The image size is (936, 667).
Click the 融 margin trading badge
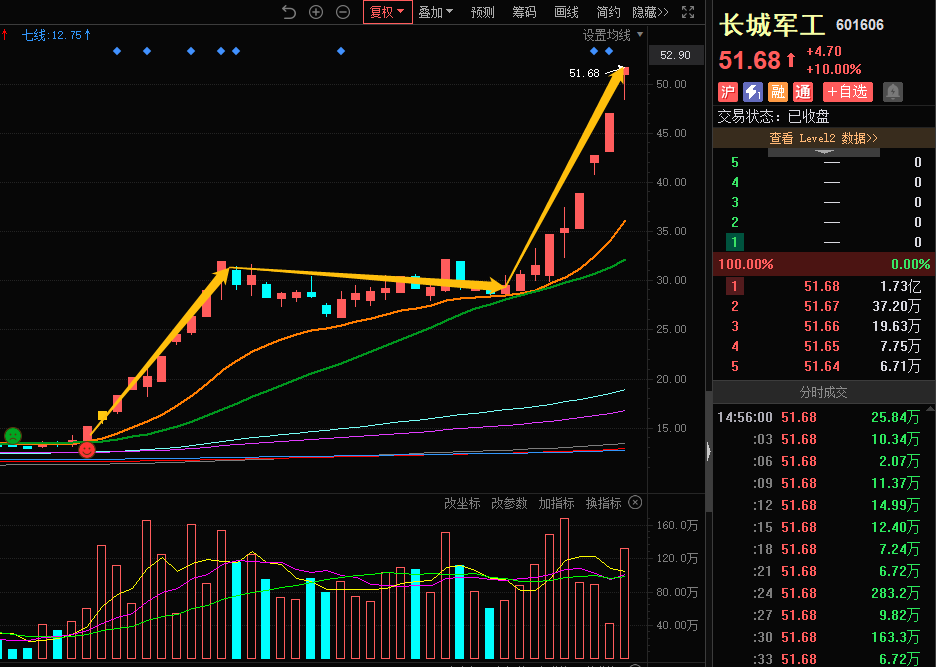(778, 92)
